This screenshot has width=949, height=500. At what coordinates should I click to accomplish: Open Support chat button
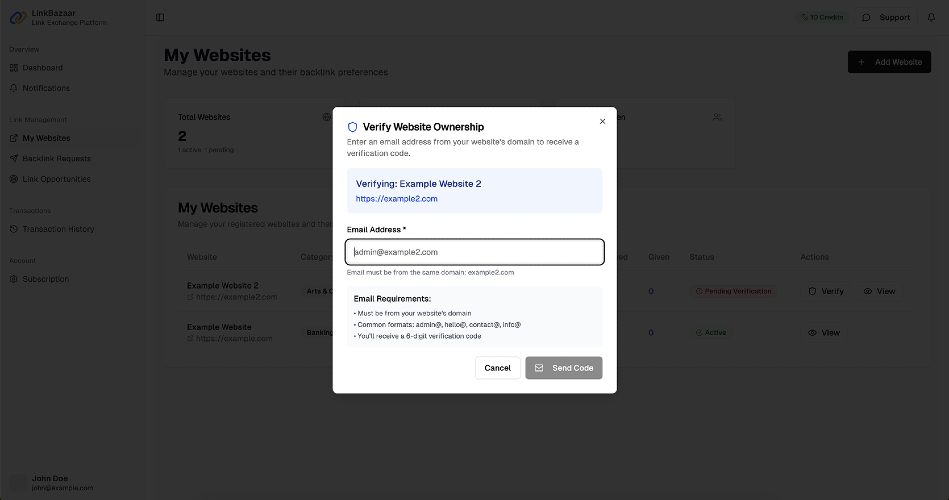tap(886, 18)
